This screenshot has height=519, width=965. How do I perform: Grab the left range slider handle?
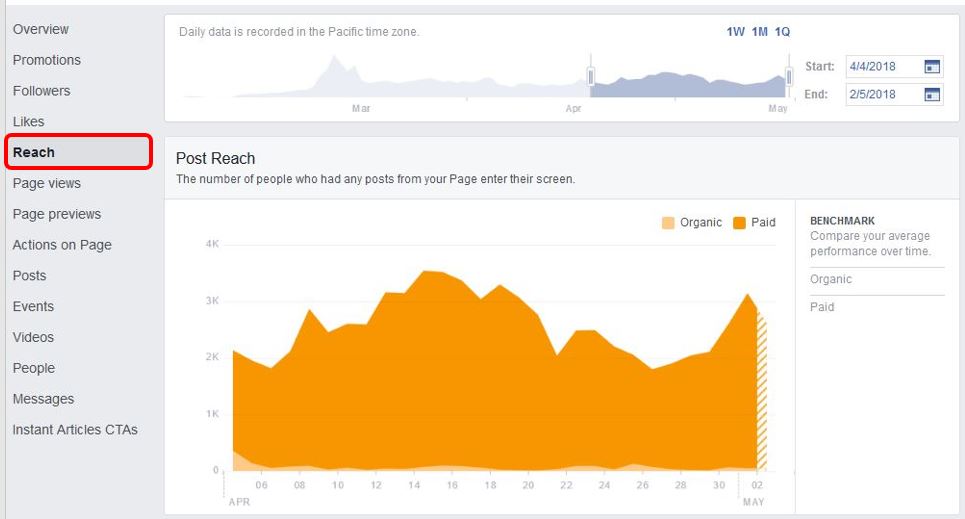pyautogui.click(x=591, y=76)
